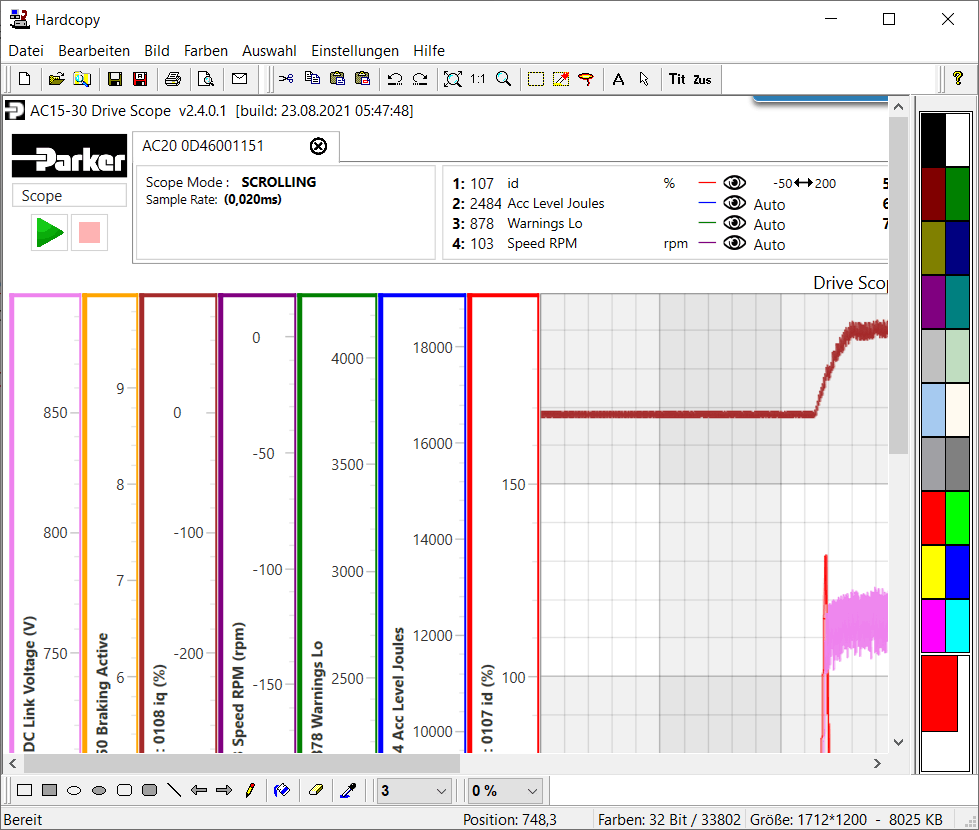Image resolution: width=979 pixels, height=830 pixels.
Task: Select the straight line drawing tool
Action: pos(174,791)
